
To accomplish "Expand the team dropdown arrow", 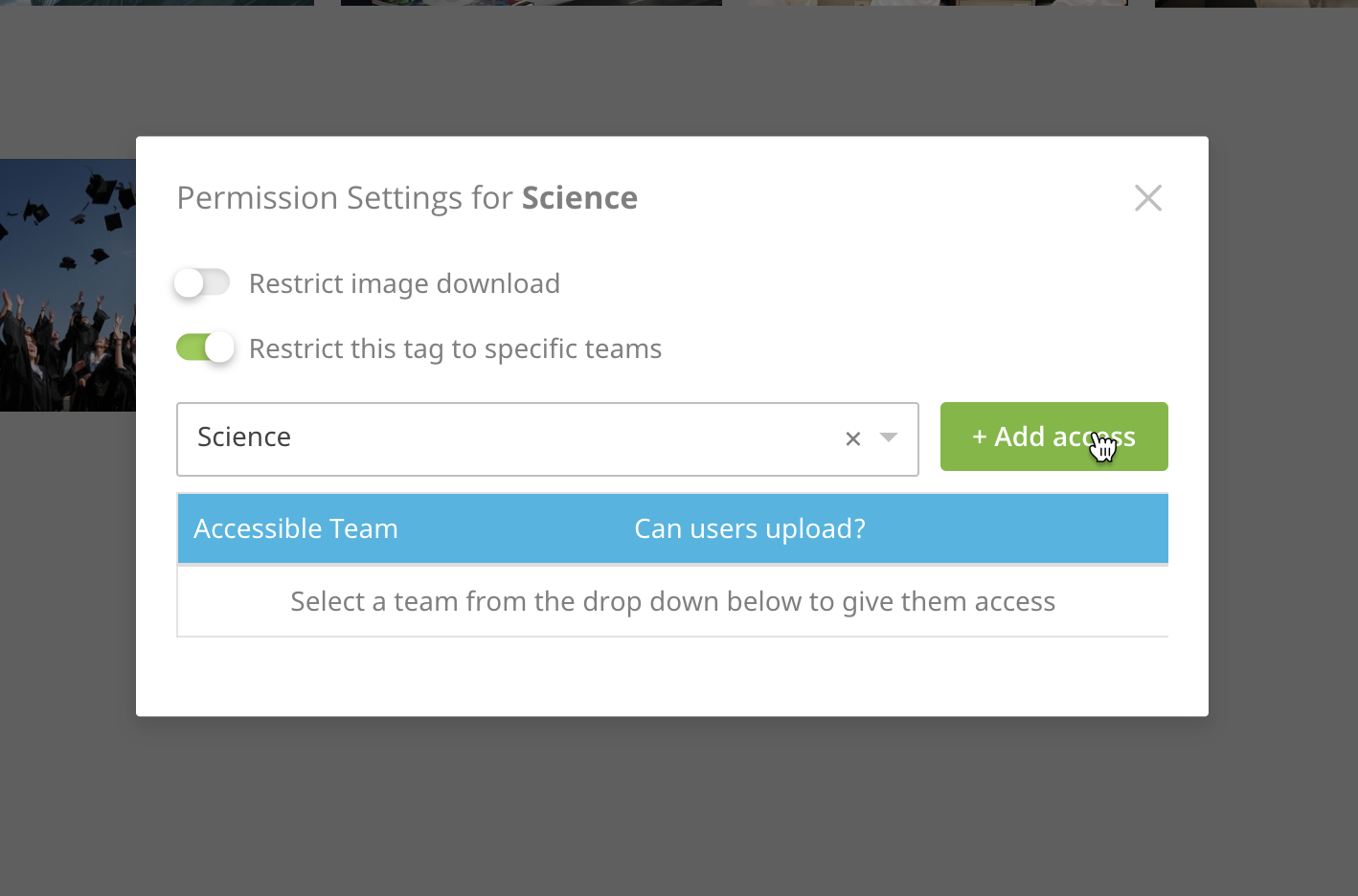I will click(889, 438).
